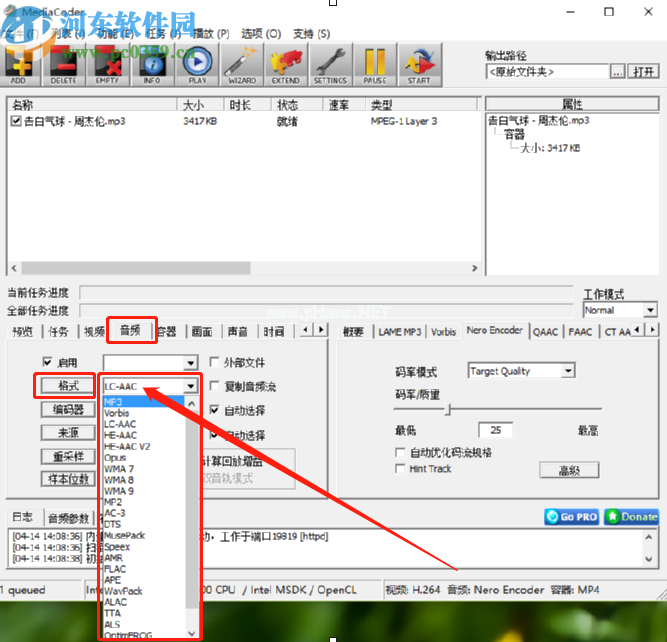This screenshot has width=667, height=642.
Task: Switch to the 音频 tab
Action: pyautogui.click(x=131, y=331)
